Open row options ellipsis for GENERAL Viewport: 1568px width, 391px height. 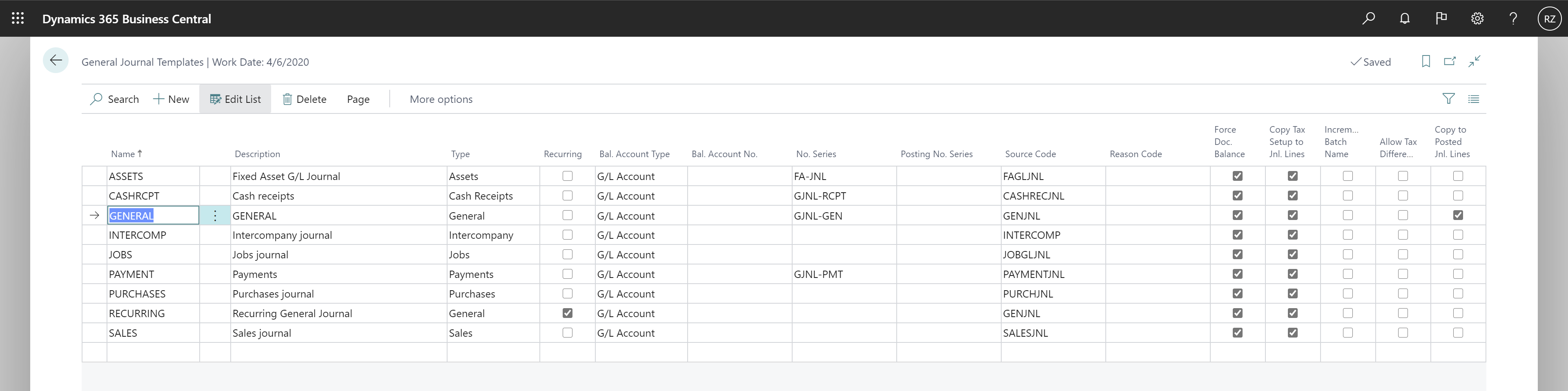pos(216,215)
